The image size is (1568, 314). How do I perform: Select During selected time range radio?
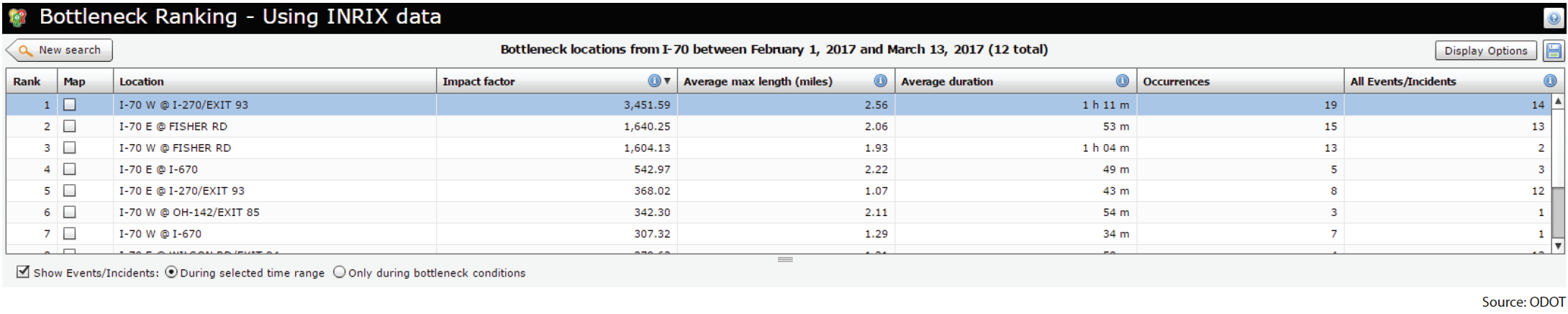click(171, 273)
